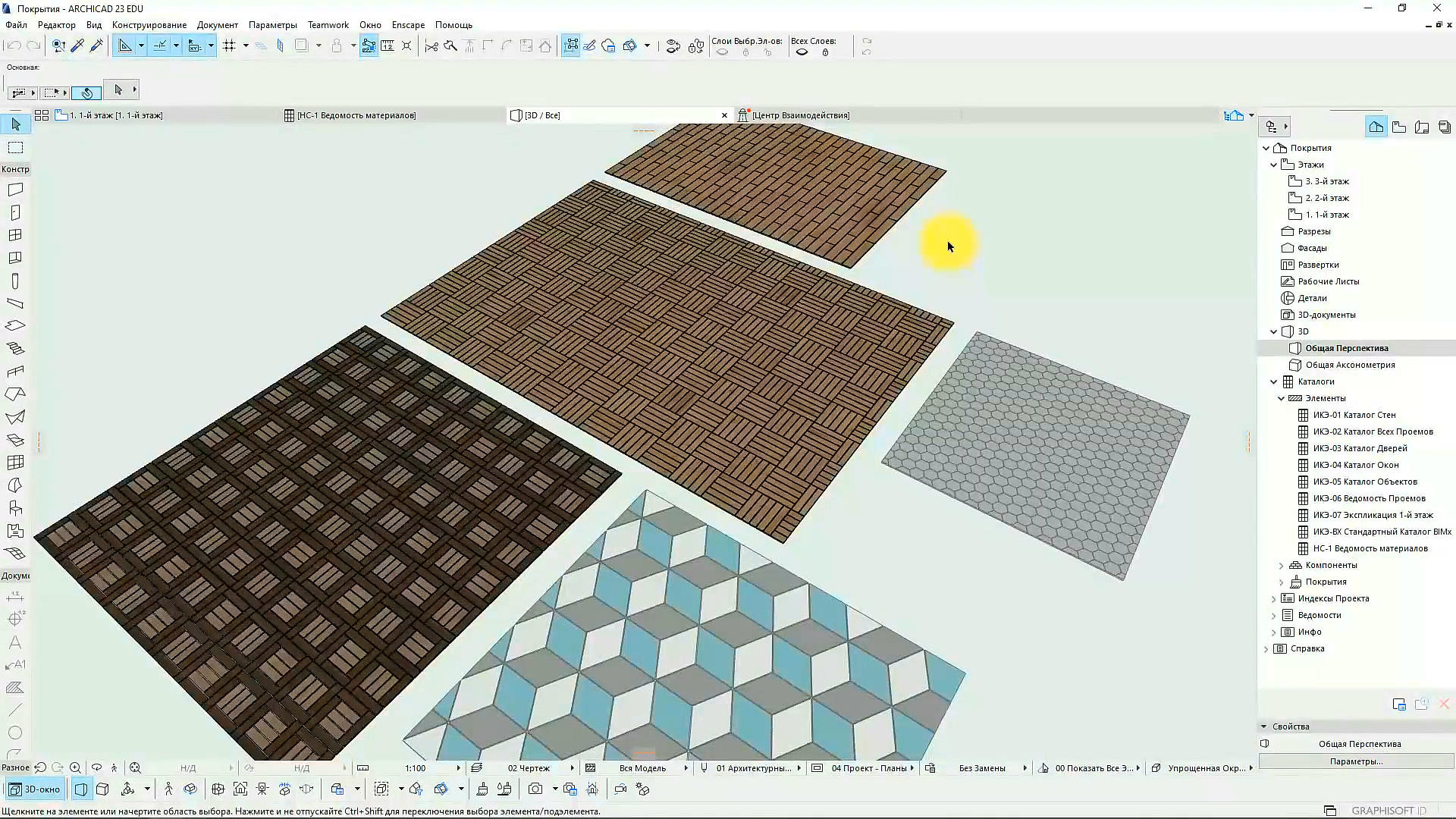Screen dimensions: 1456x819
Task: Click the Параметры... button
Action: coord(1356,761)
